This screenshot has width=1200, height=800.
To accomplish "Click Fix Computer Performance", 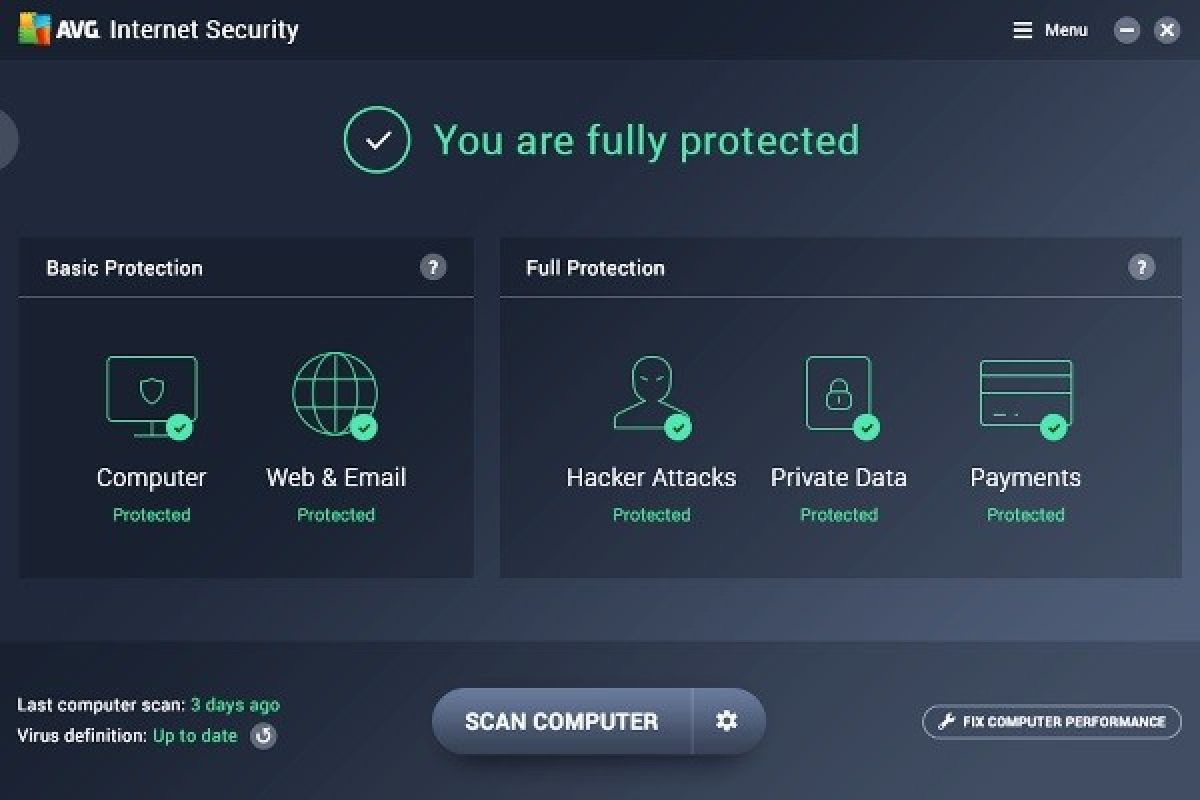I will pyautogui.click(x=1050, y=721).
